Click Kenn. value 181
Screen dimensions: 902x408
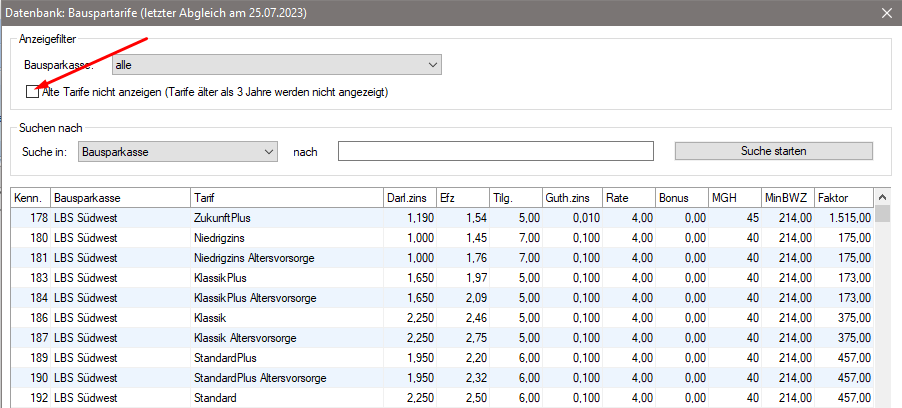(39, 258)
